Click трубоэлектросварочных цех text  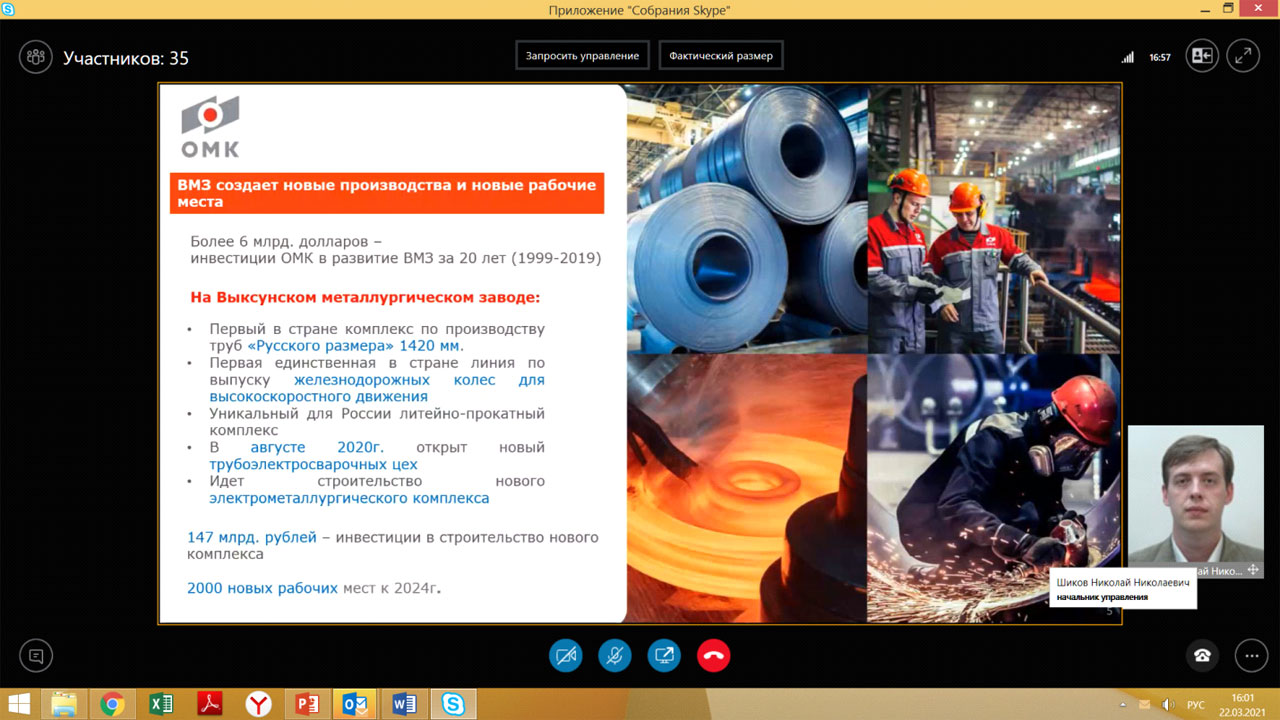point(313,464)
